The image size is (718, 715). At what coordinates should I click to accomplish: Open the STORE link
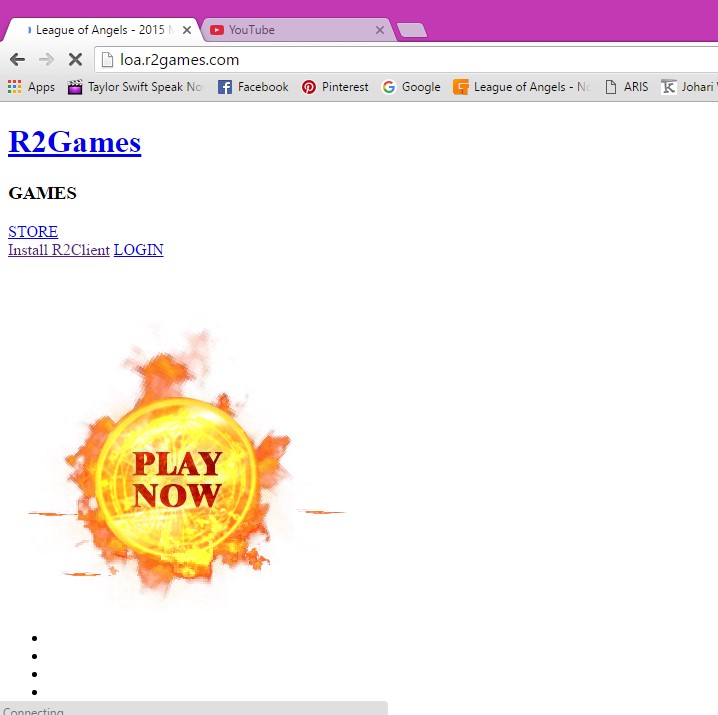pos(33,231)
